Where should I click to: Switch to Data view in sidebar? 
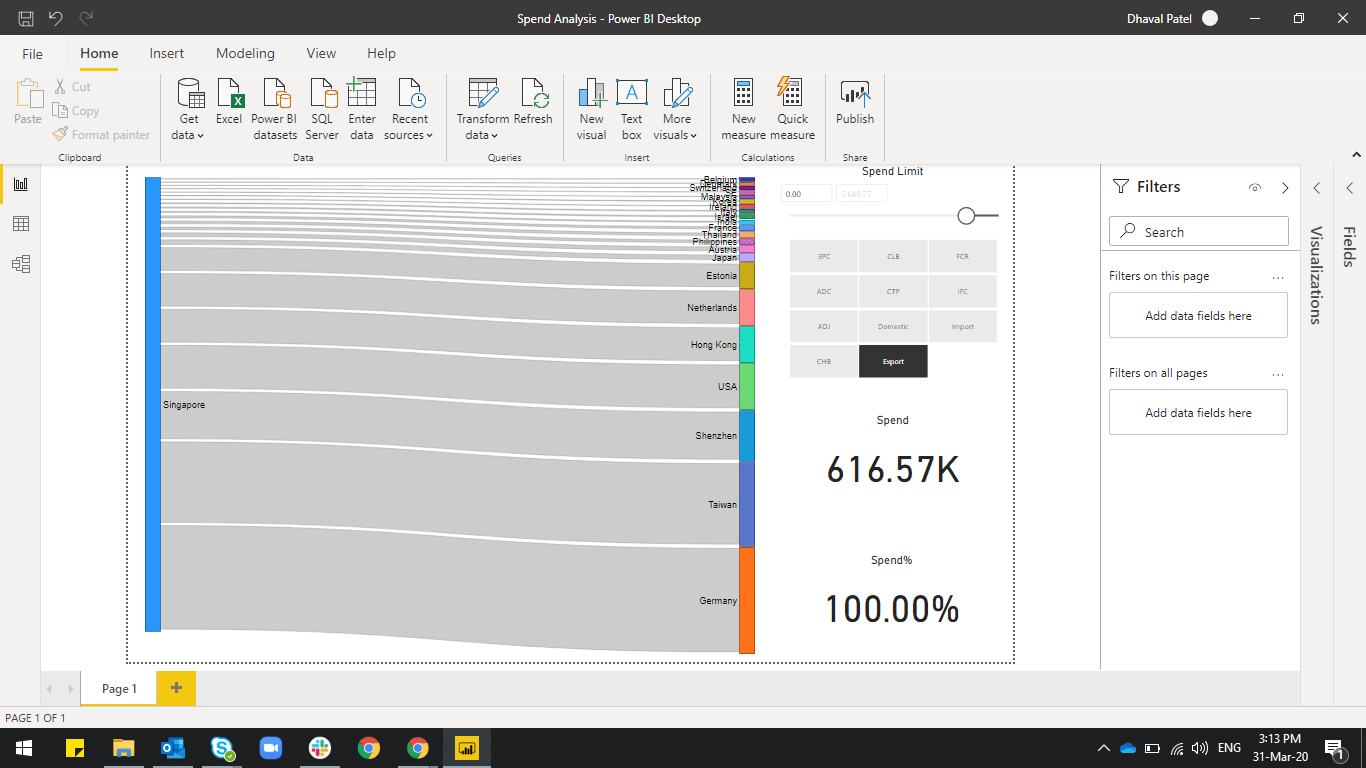[x=21, y=223]
